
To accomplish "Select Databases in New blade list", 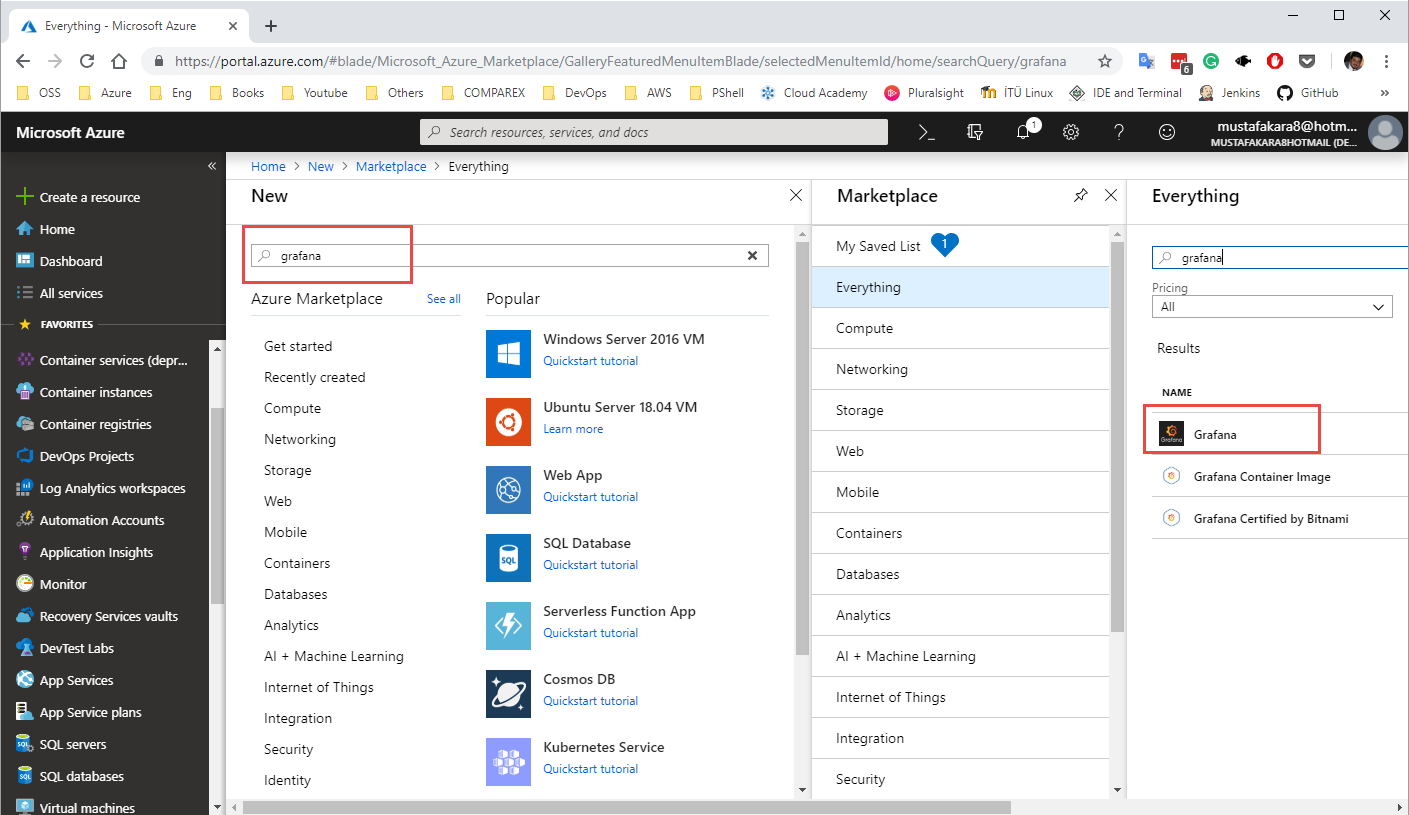I will (x=296, y=594).
